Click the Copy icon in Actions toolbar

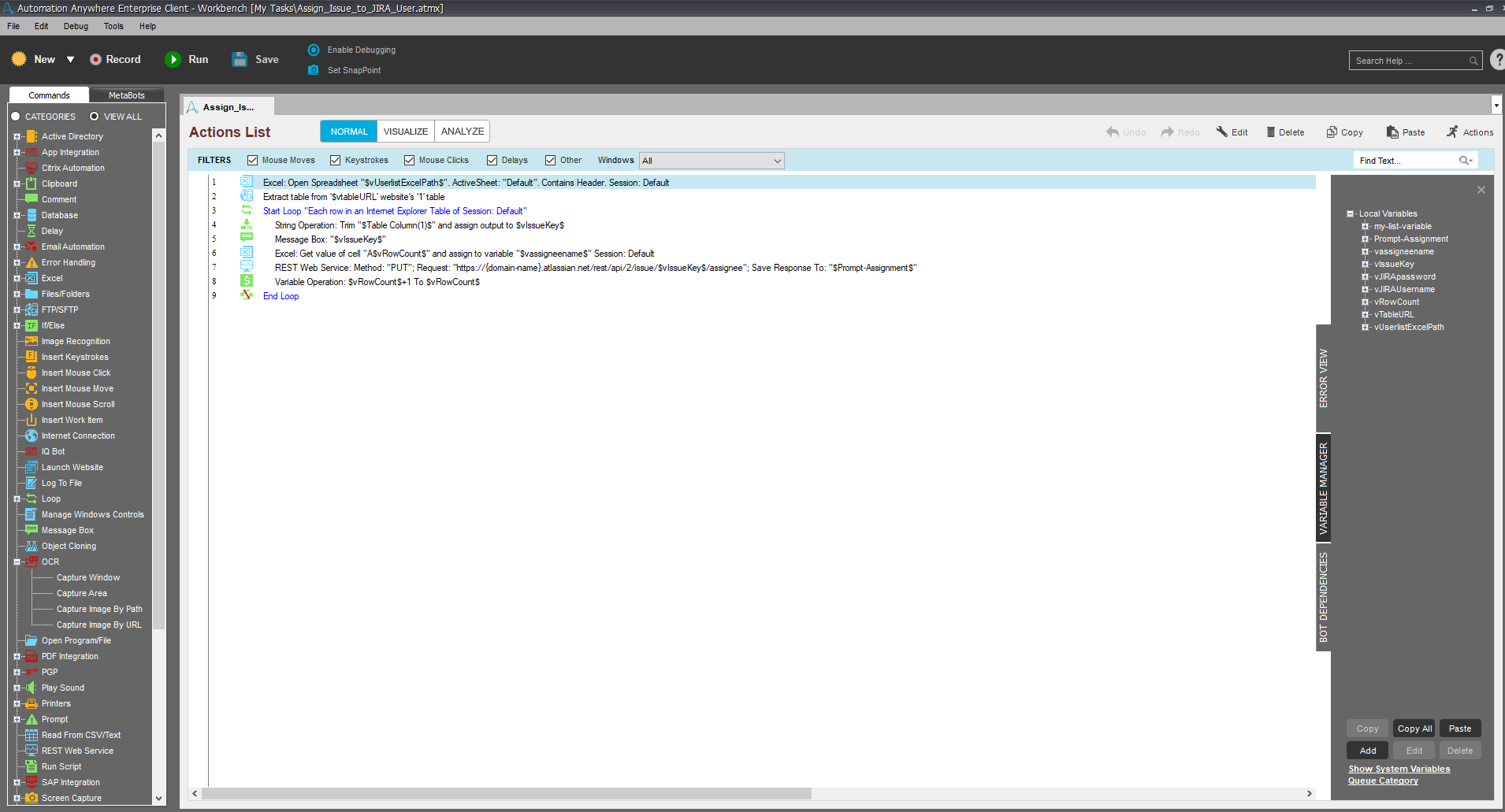pos(1332,132)
